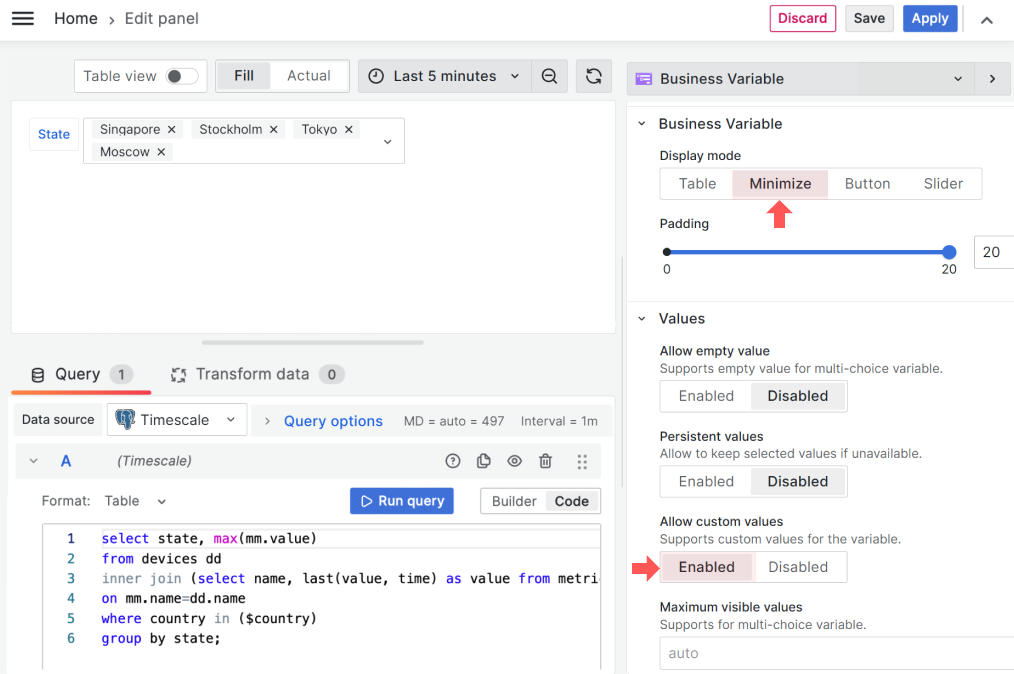Disable Allow custom values

pyautogui.click(x=797, y=566)
